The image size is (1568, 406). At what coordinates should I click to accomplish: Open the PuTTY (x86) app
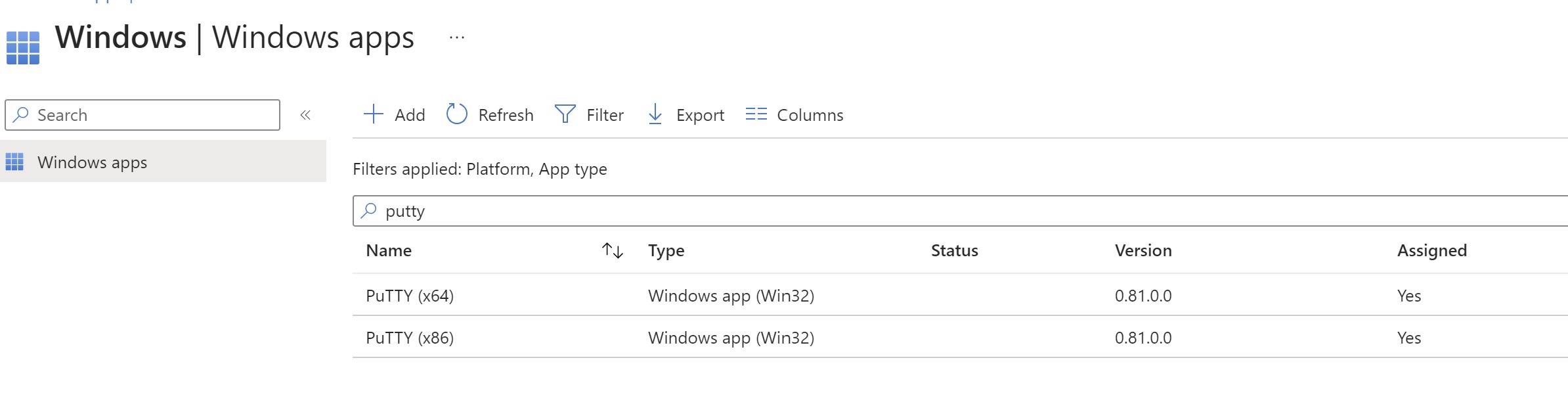click(410, 338)
